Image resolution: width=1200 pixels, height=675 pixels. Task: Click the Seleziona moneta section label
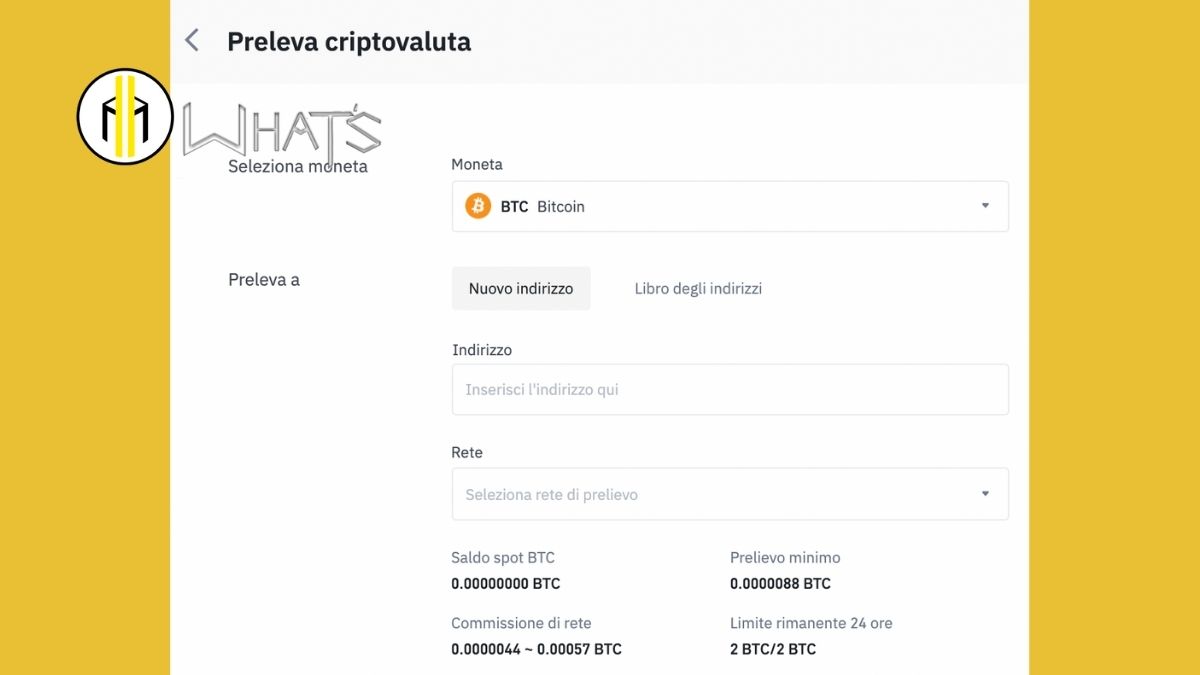click(297, 166)
